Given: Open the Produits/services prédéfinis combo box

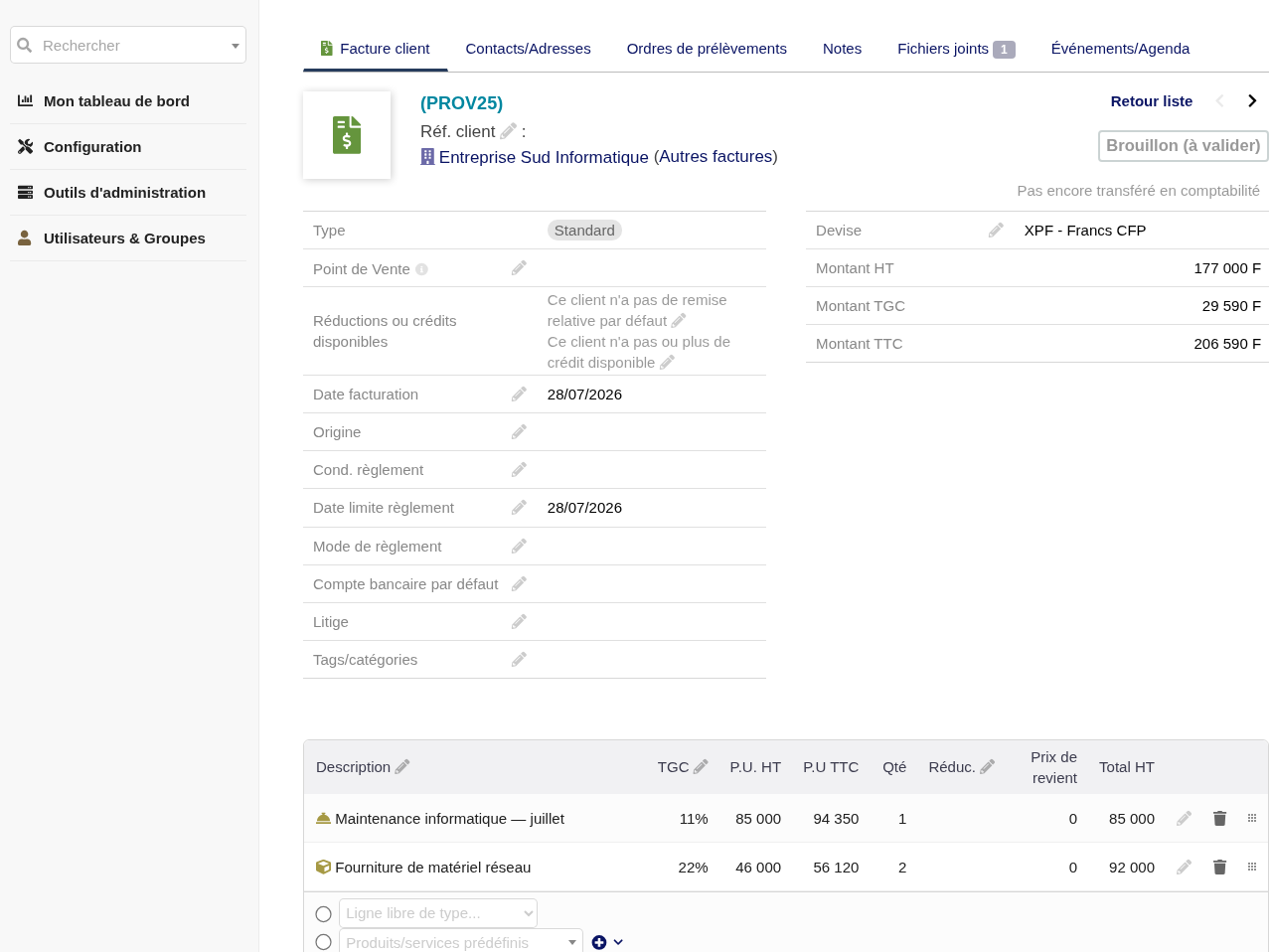Looking at the screenshot, I should click(461, 942).
